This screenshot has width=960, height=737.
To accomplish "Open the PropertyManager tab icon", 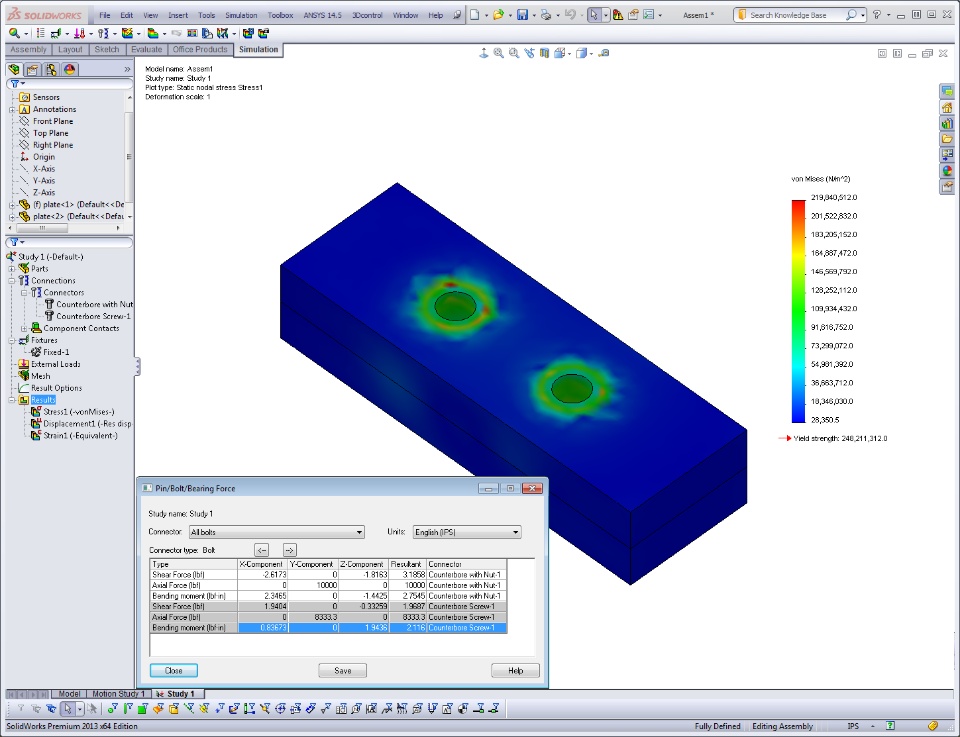I will pyautogui.click(x=32, y=69).
